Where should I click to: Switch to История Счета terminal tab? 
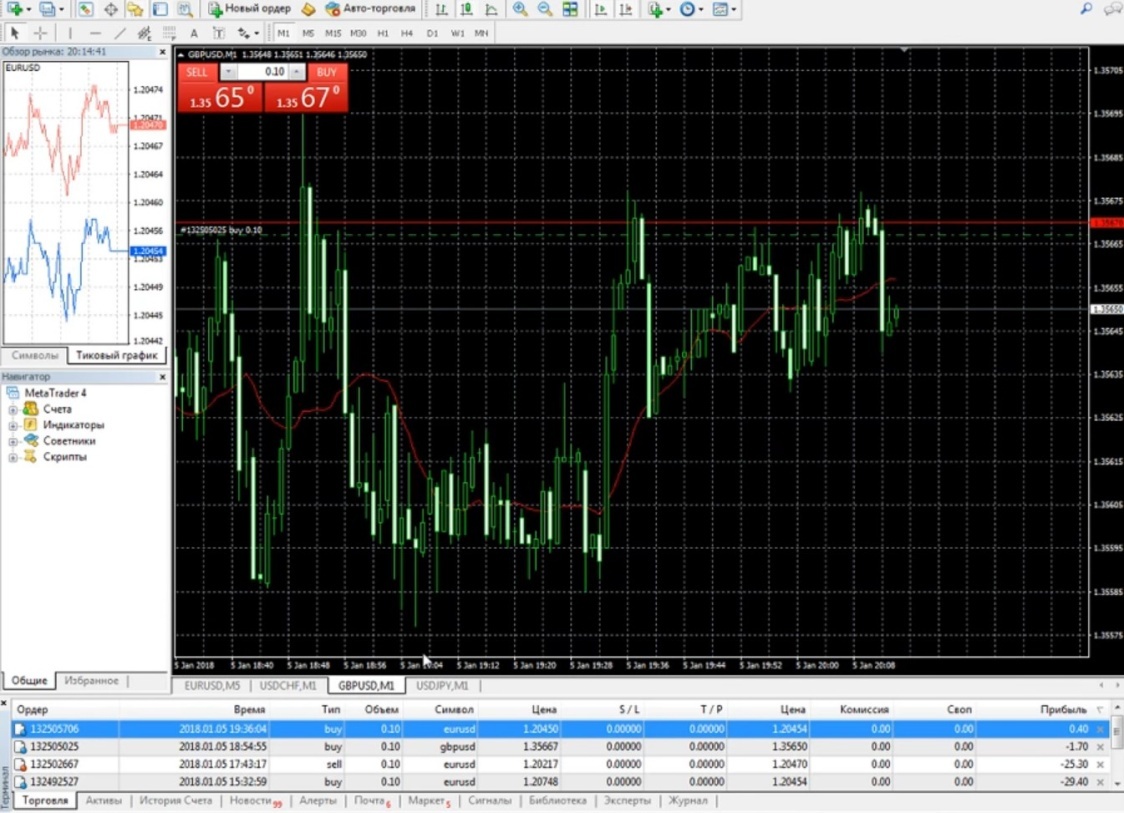175,801
